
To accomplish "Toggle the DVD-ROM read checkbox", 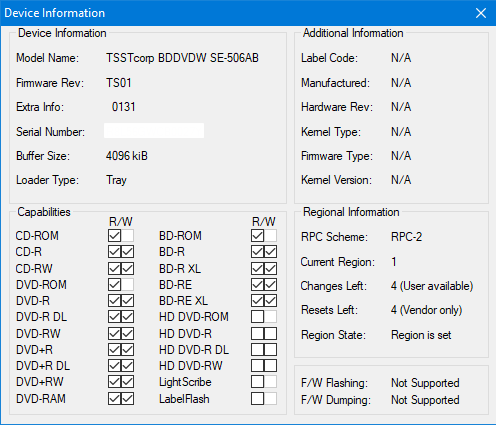I will tap(114, 285).
